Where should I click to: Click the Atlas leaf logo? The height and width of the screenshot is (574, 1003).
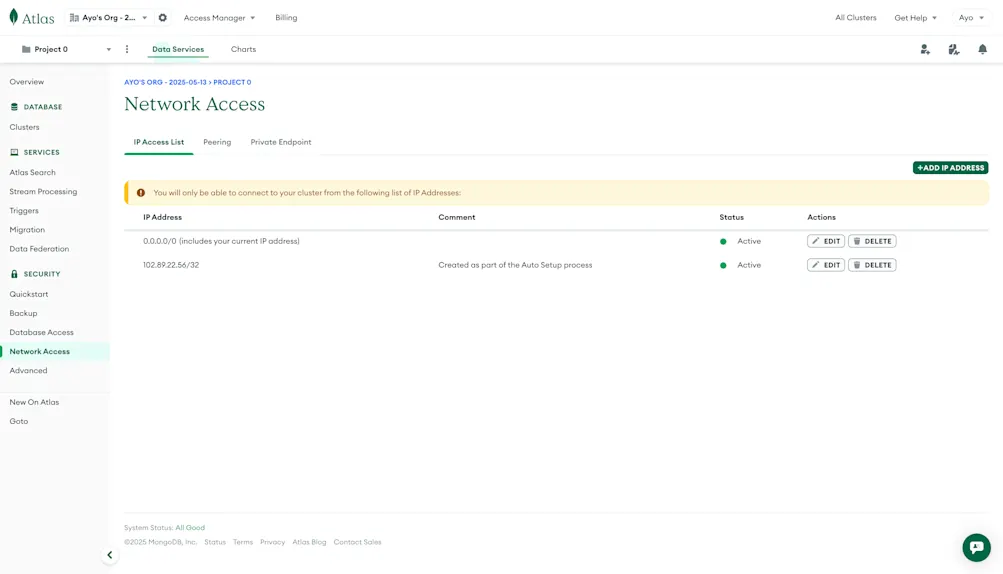(13, 17)
